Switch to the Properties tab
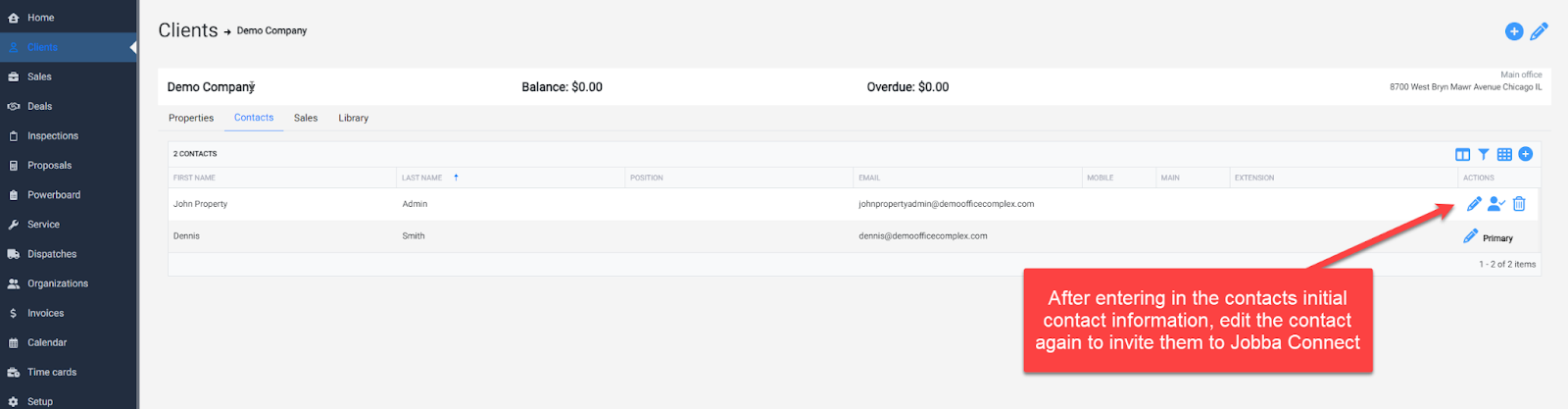The image size is (1568, 409). [x=191, y=118]
